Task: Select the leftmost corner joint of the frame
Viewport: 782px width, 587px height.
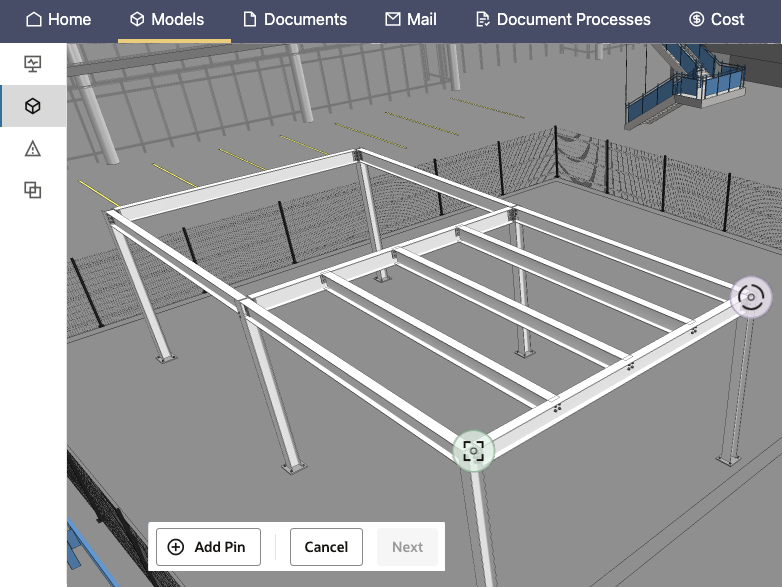Action: tap(114, 214)
